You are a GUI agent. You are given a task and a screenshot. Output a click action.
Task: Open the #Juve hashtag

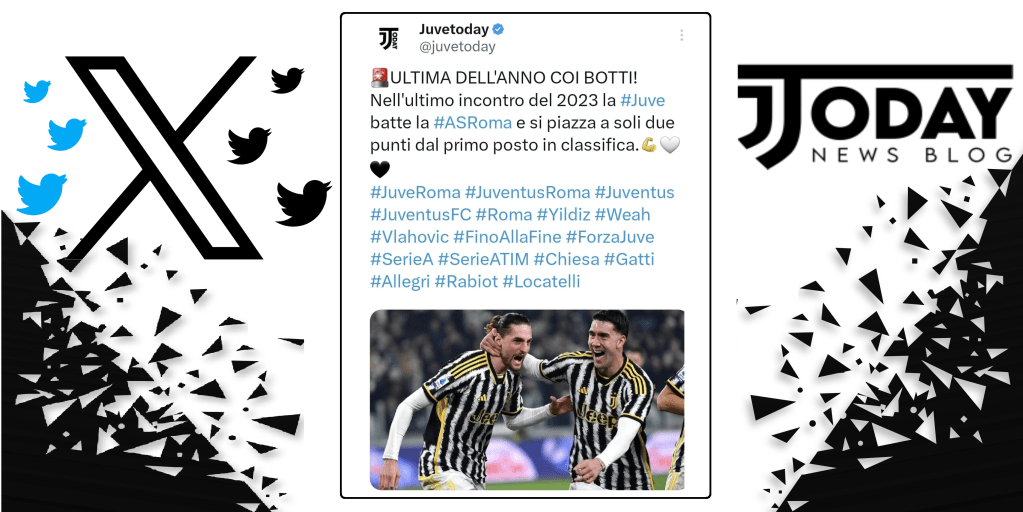point(642,101)
